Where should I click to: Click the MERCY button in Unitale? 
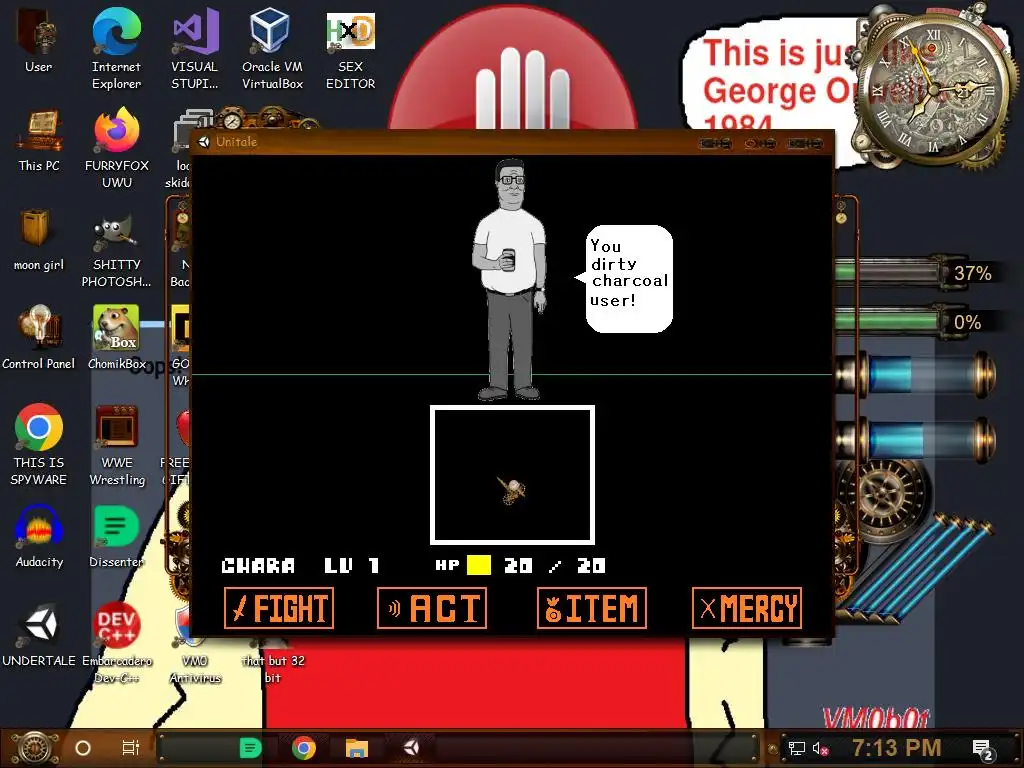(x=746, y=608)
